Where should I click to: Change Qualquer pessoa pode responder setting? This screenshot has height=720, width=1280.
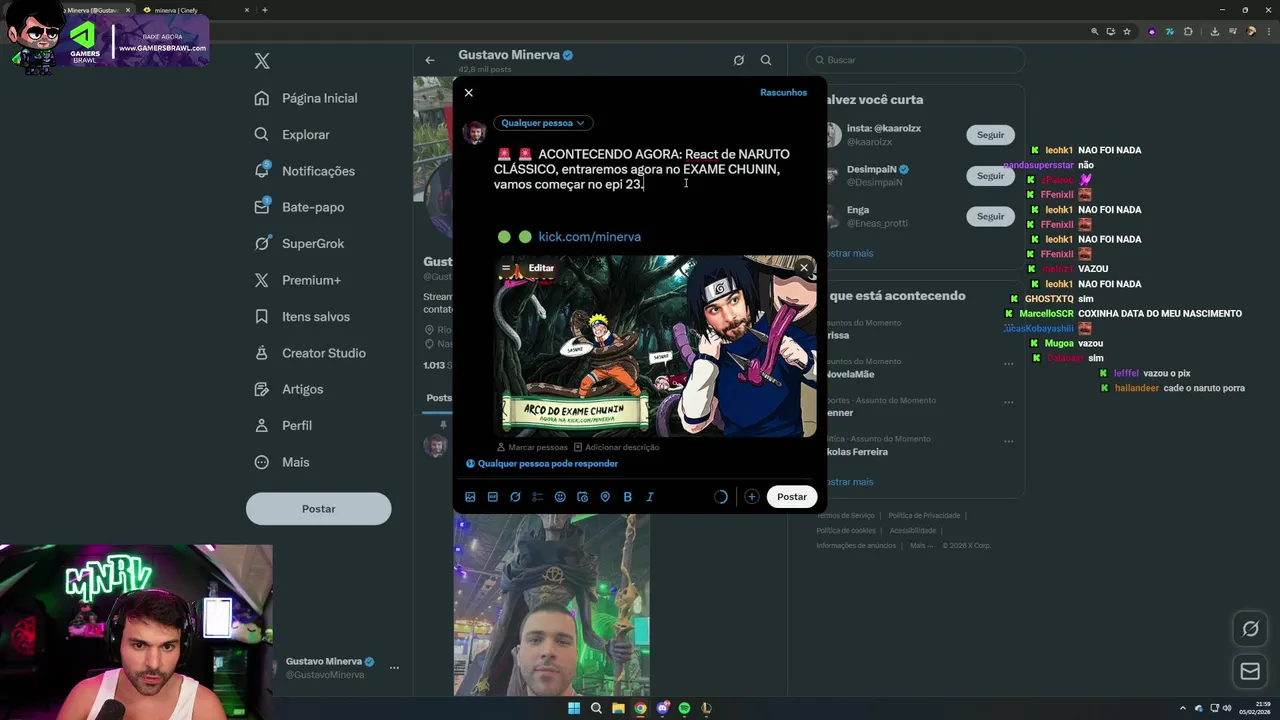point(542,464)
